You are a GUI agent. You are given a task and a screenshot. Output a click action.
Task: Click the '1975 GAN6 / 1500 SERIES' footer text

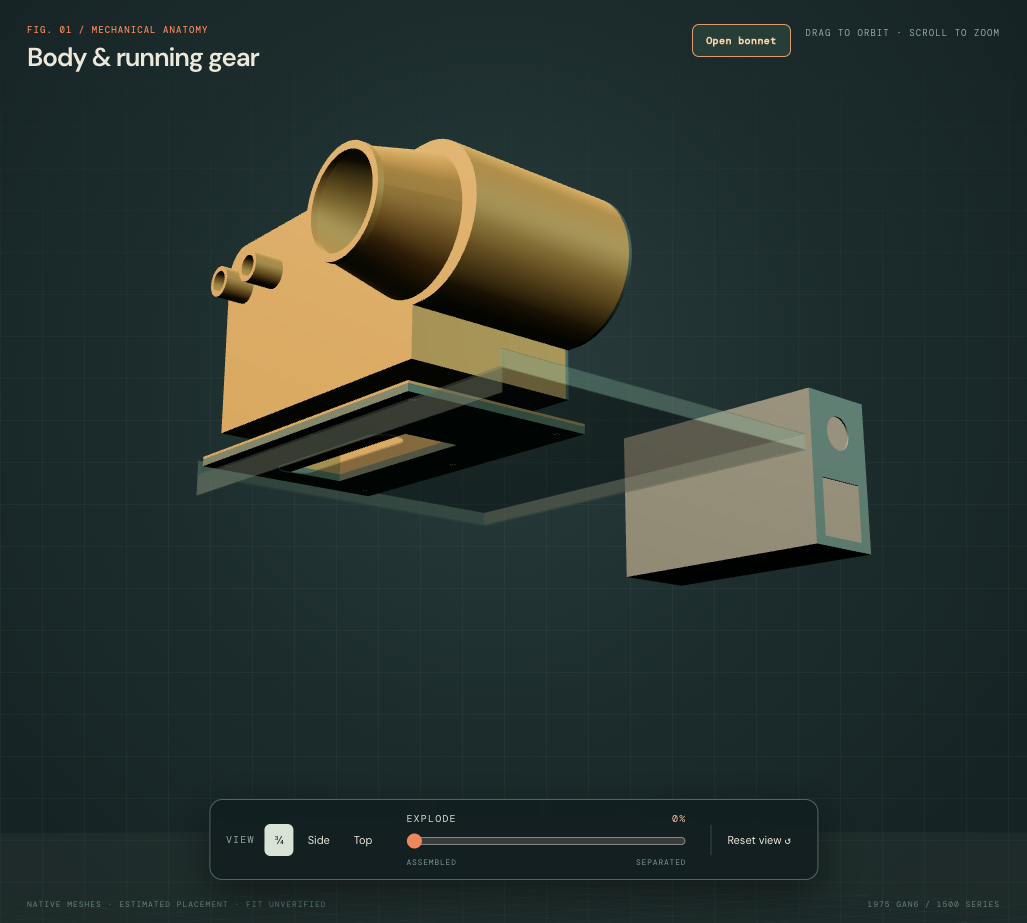tap(933, 904)
